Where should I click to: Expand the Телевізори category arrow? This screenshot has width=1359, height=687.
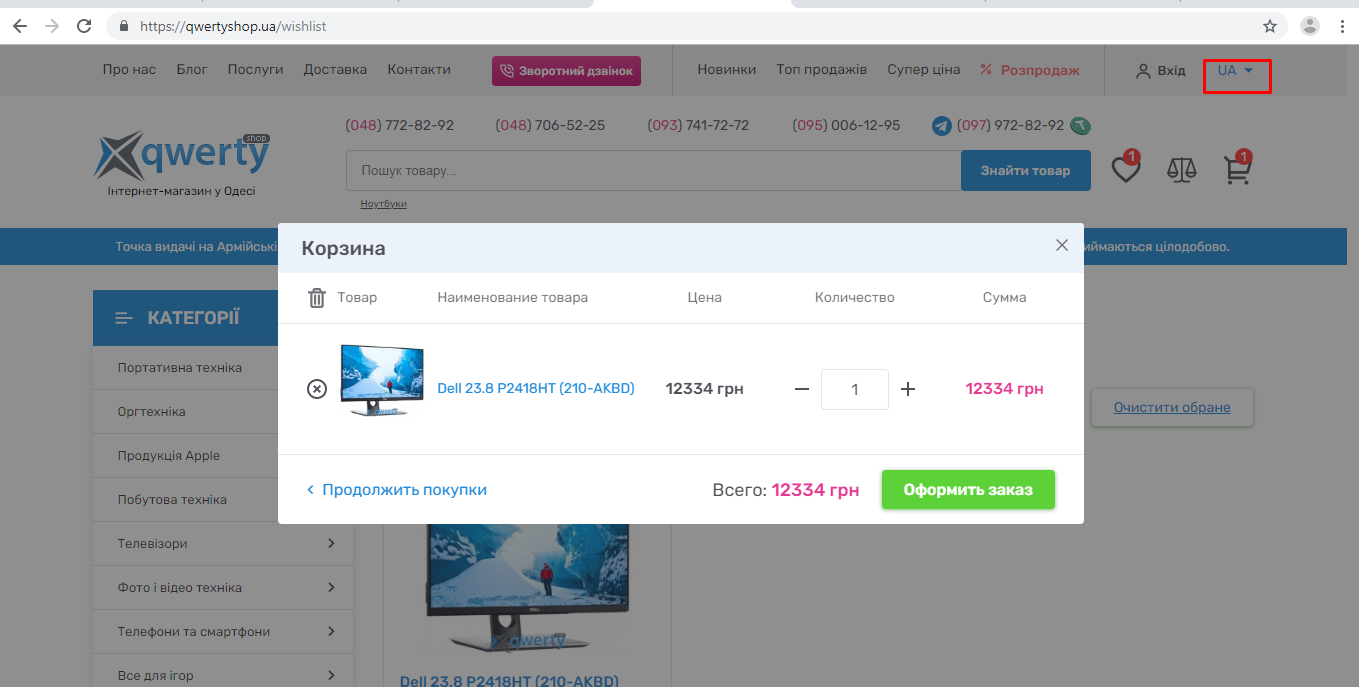[x=331, y=544]
